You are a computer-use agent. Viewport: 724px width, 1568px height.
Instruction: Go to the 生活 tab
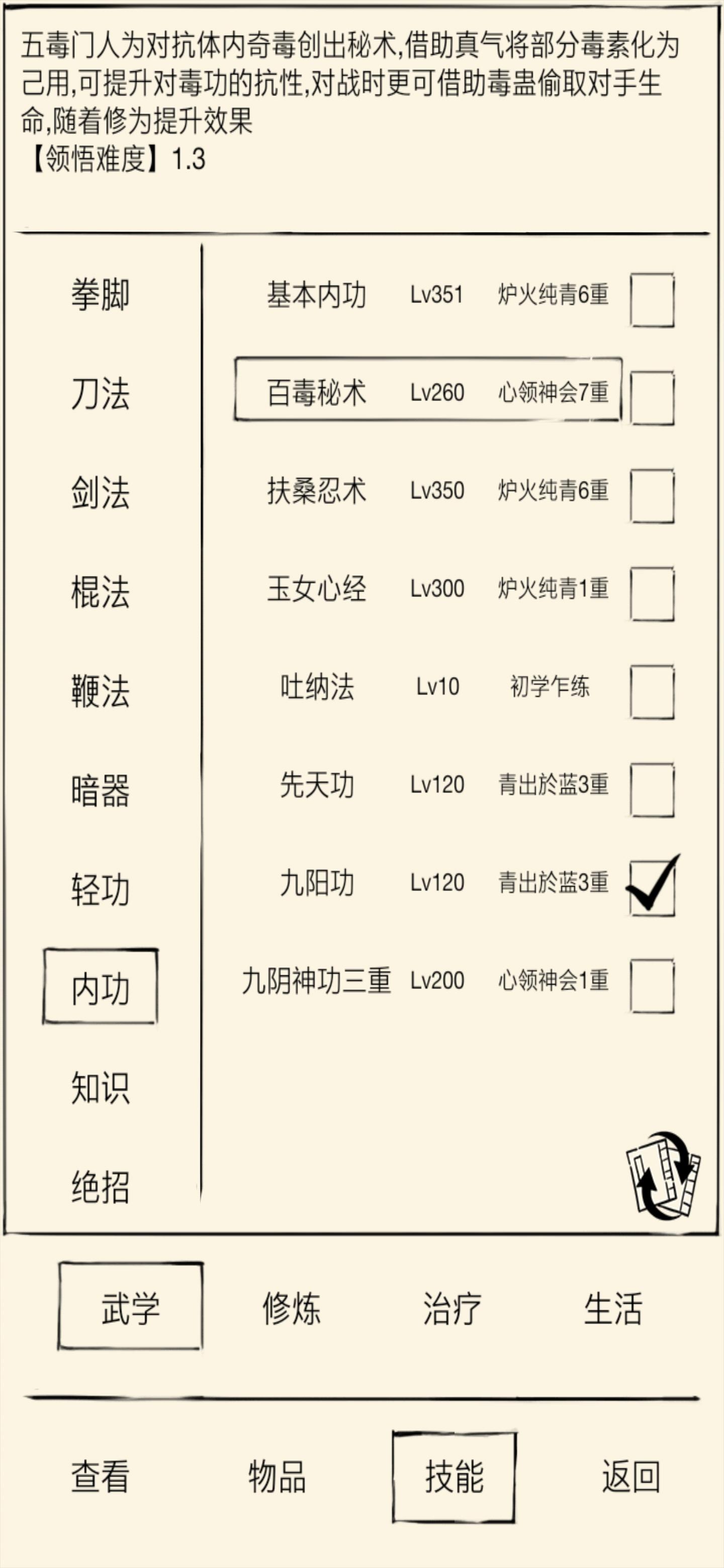pos(612,1308)
